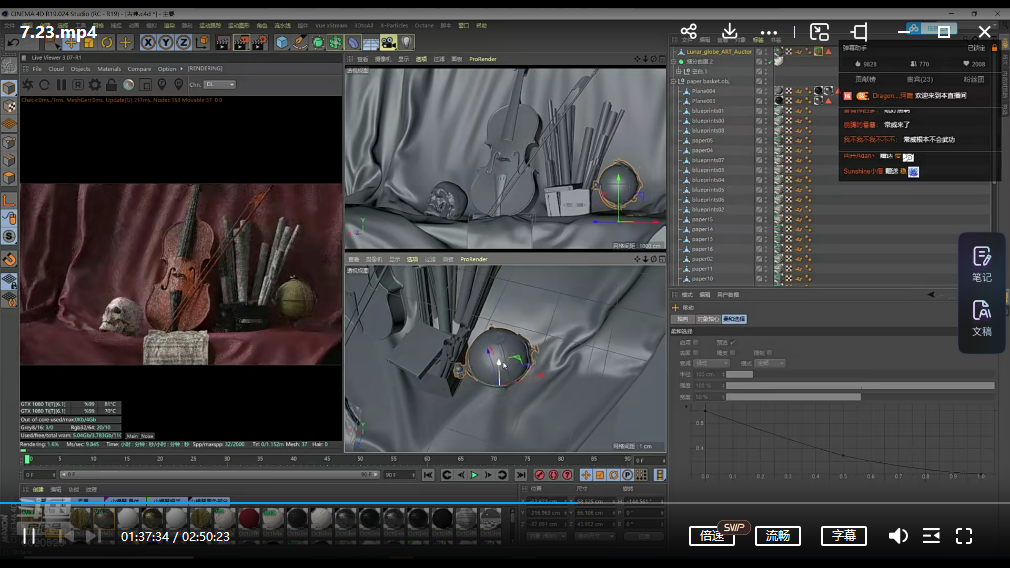Screen dimensions: 1010x568
Task: Open Live Viewer Compare menu
Action: (139, 69)
